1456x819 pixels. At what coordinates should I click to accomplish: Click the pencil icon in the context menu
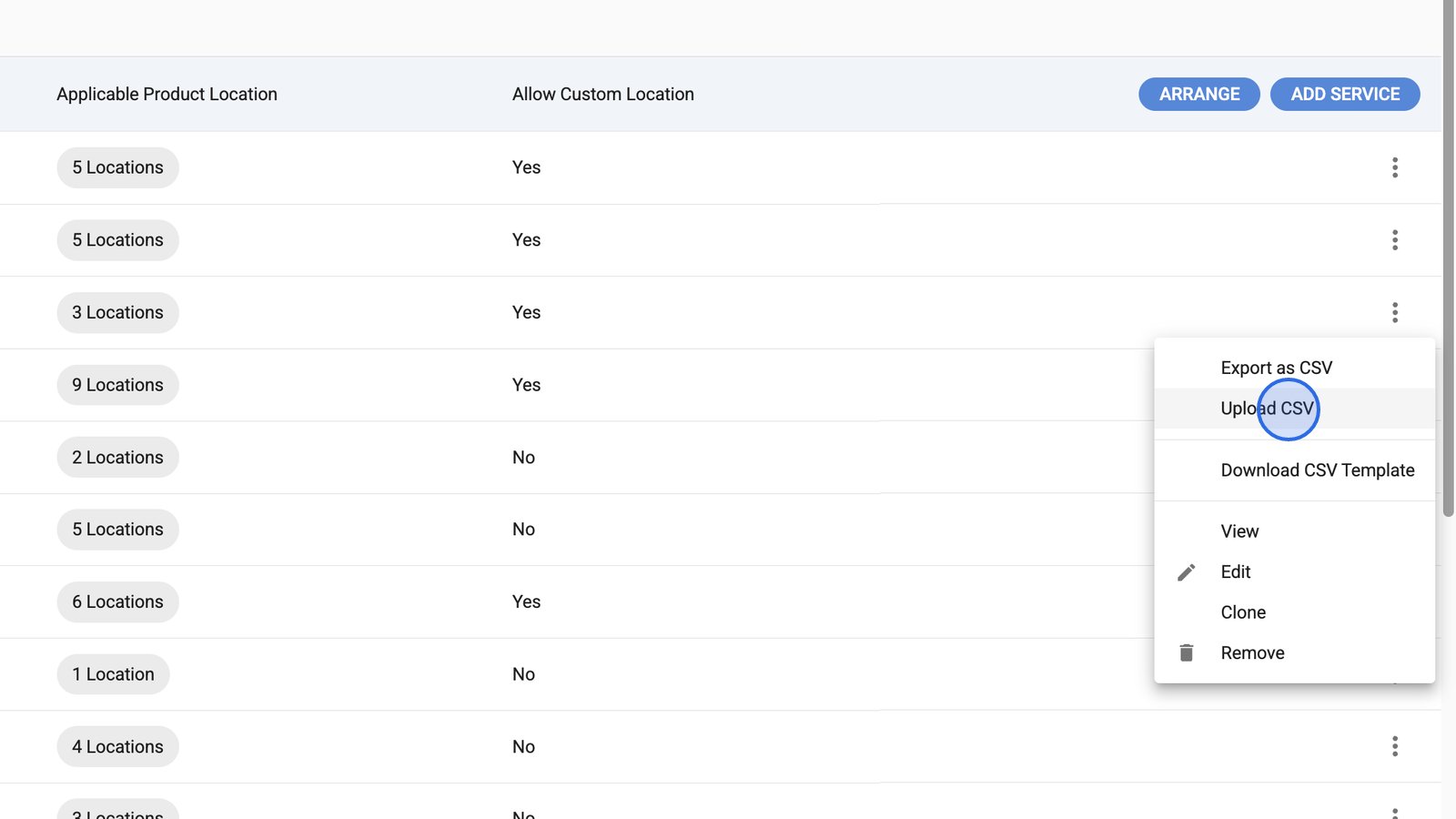[x=1186, y=572]
